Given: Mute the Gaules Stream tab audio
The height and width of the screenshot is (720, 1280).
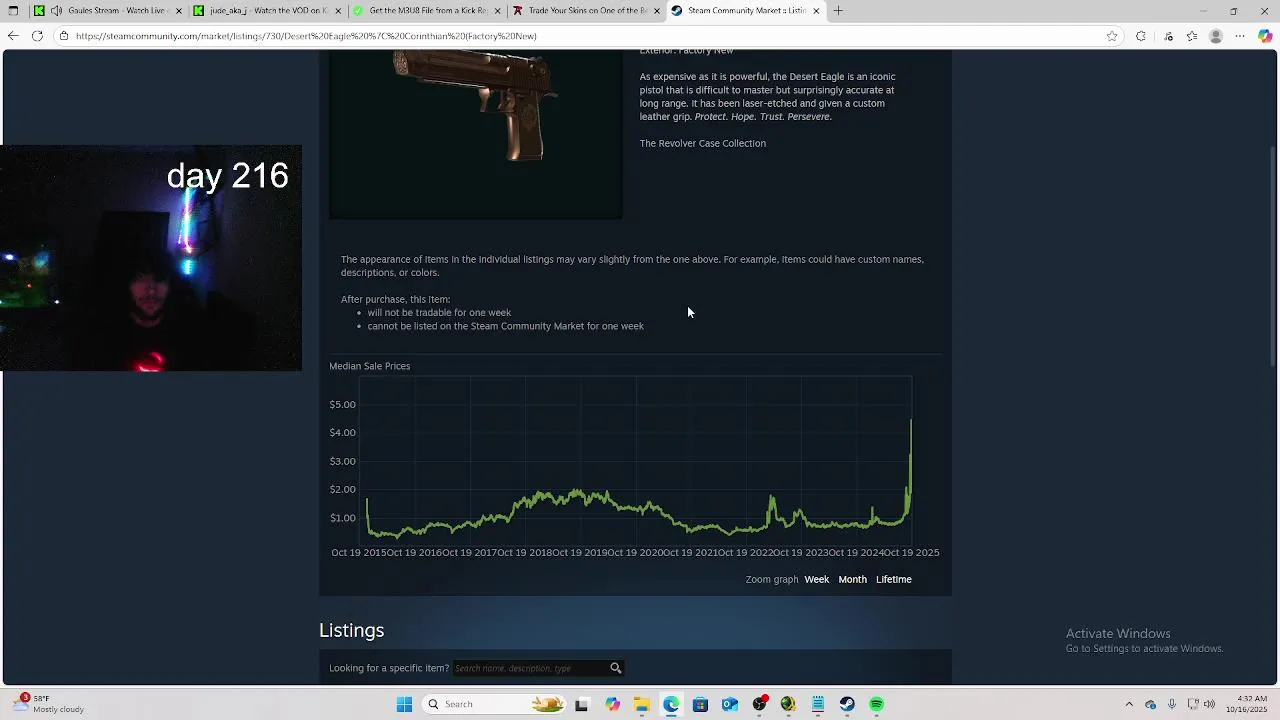Looking at the screenshot, I should coord(56,11).
